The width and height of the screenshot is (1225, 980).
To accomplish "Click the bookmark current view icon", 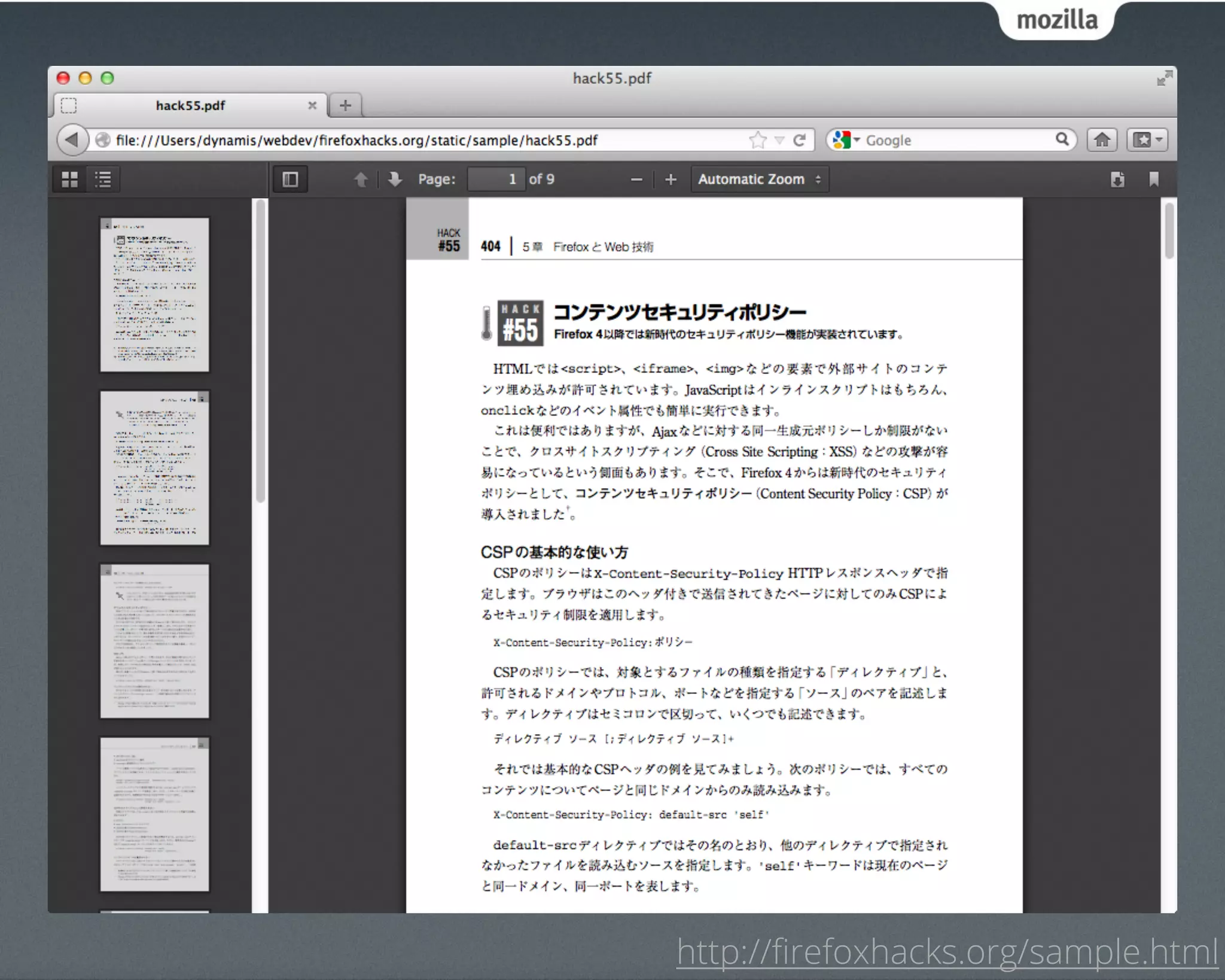I will point(1154,179).
